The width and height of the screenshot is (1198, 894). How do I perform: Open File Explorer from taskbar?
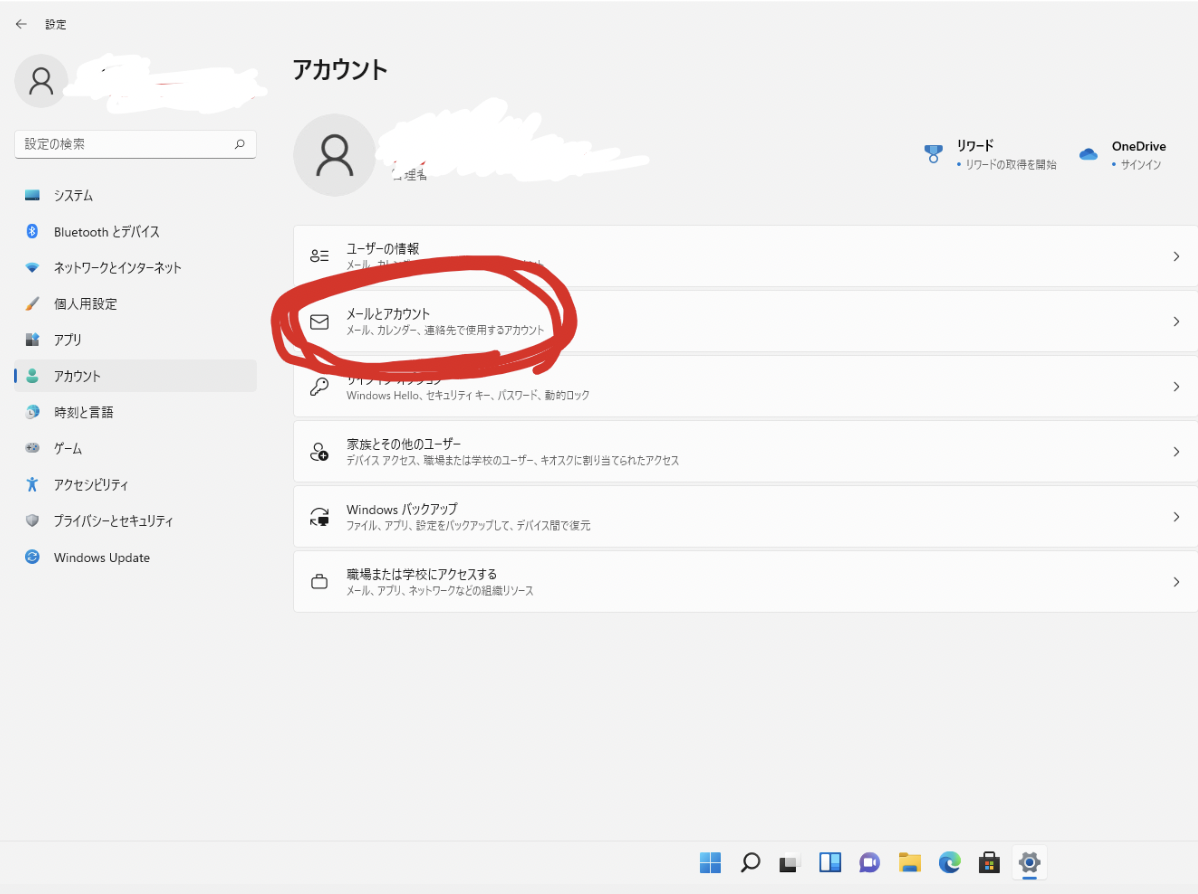(x=909, y=863)
